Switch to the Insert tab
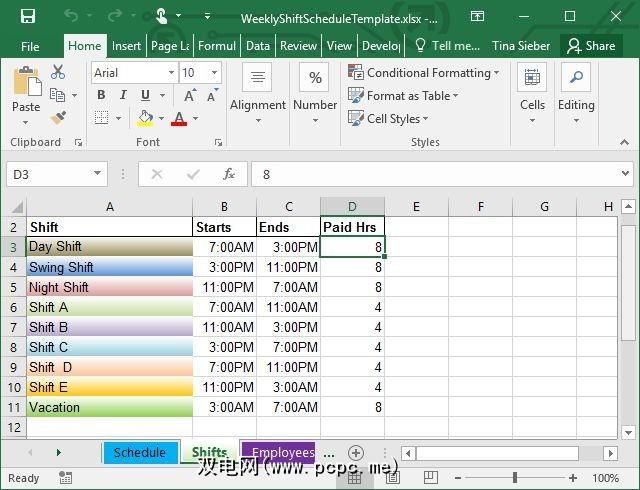Screen dimensions: 640x490 click(126, 46)
